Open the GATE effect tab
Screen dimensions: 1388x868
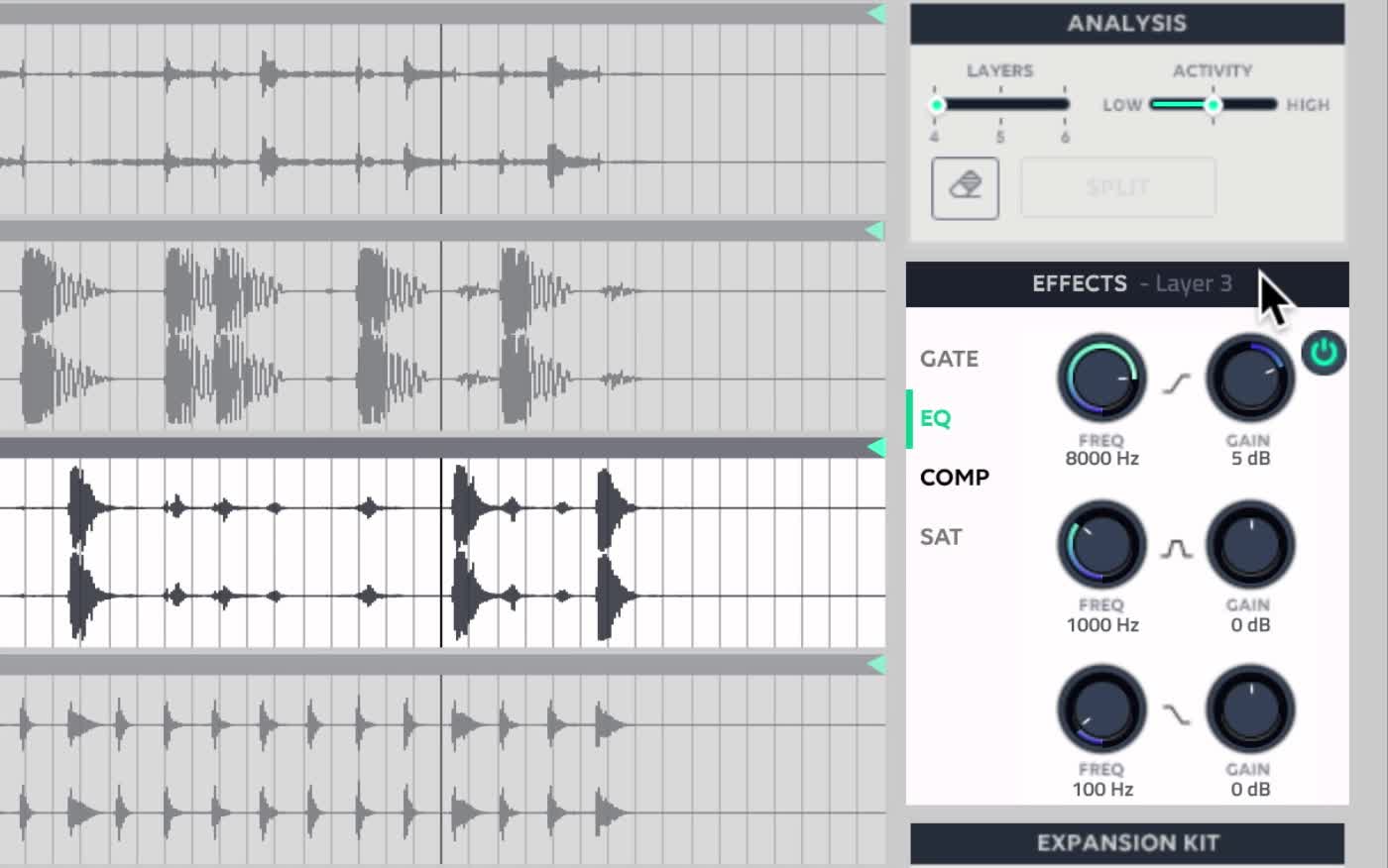(x=949, y=359)
